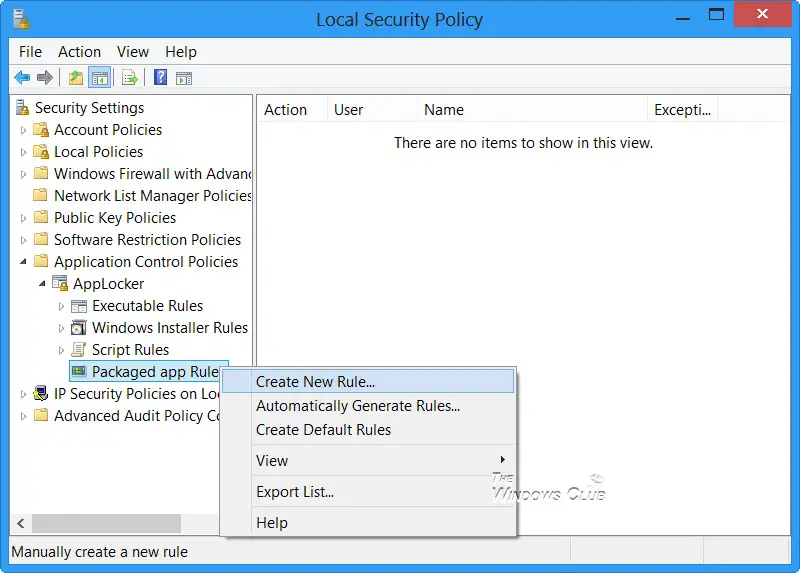Choose Create New Rule... from context menu
The height and width of the screenshot is (573, 800).
[x=367, y=381]
